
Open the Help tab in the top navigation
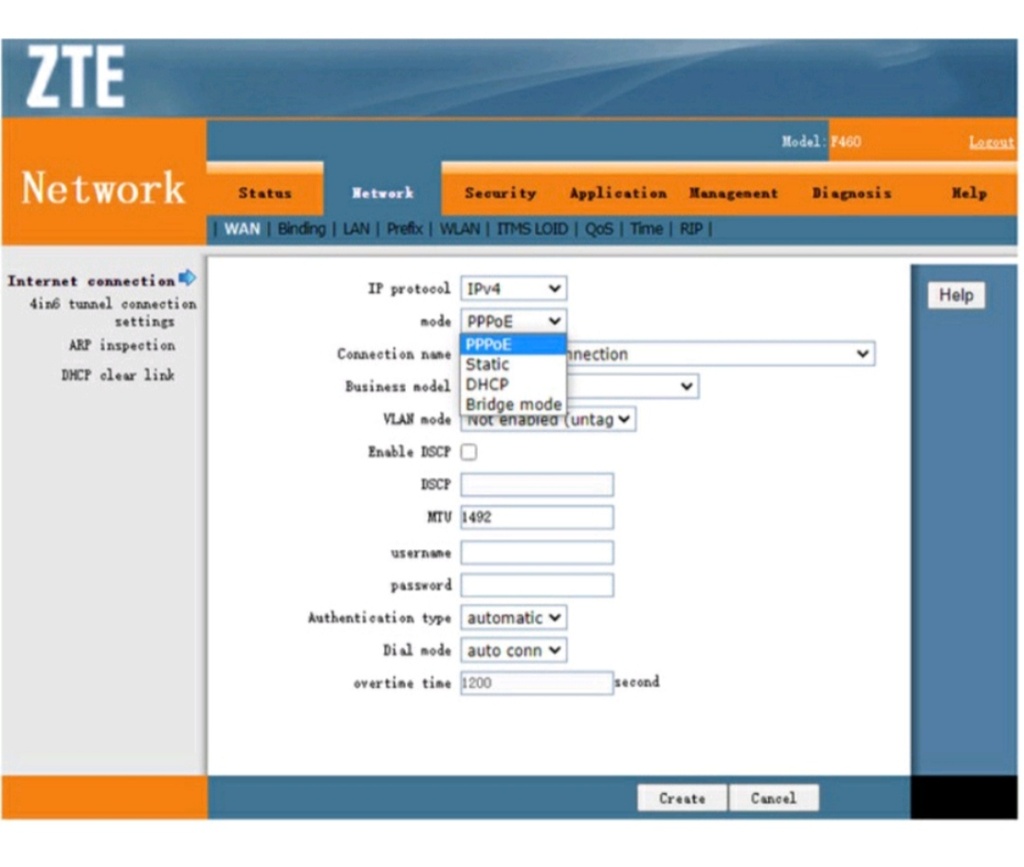969,193
